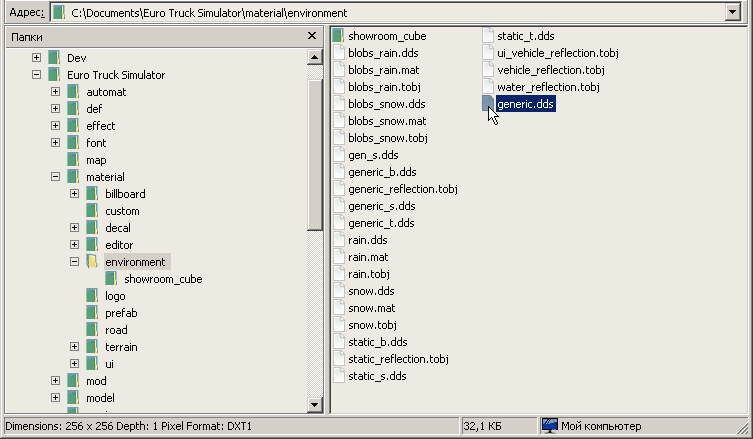Expand the billboard folder node
Image resolution: width=753 pixels, height=439 pixels.
74,194
